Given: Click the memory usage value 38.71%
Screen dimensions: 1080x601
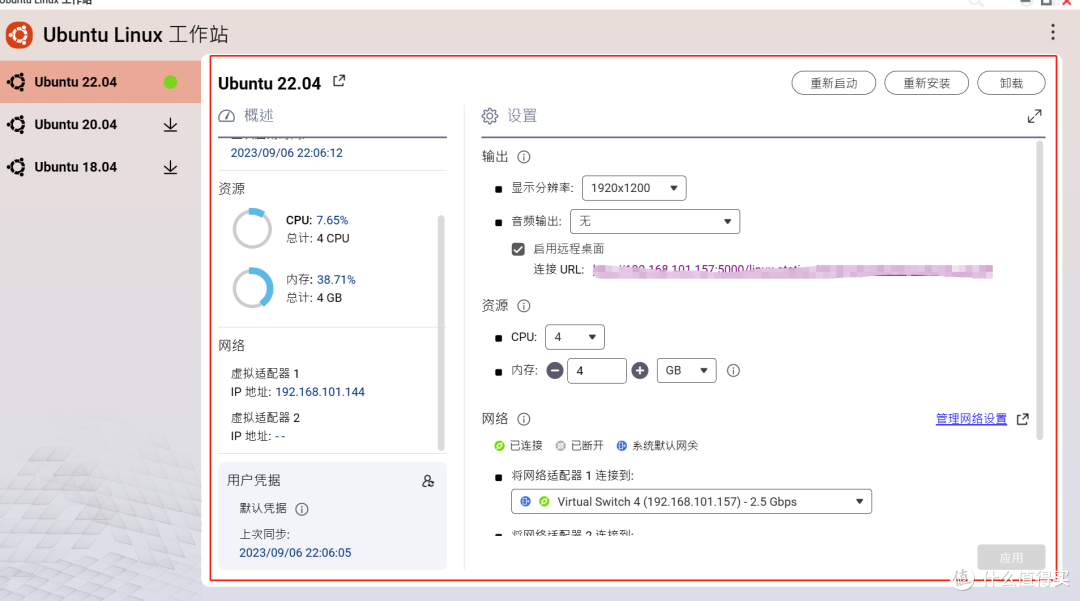Looking at the screenshot, I should pos(336,280).
